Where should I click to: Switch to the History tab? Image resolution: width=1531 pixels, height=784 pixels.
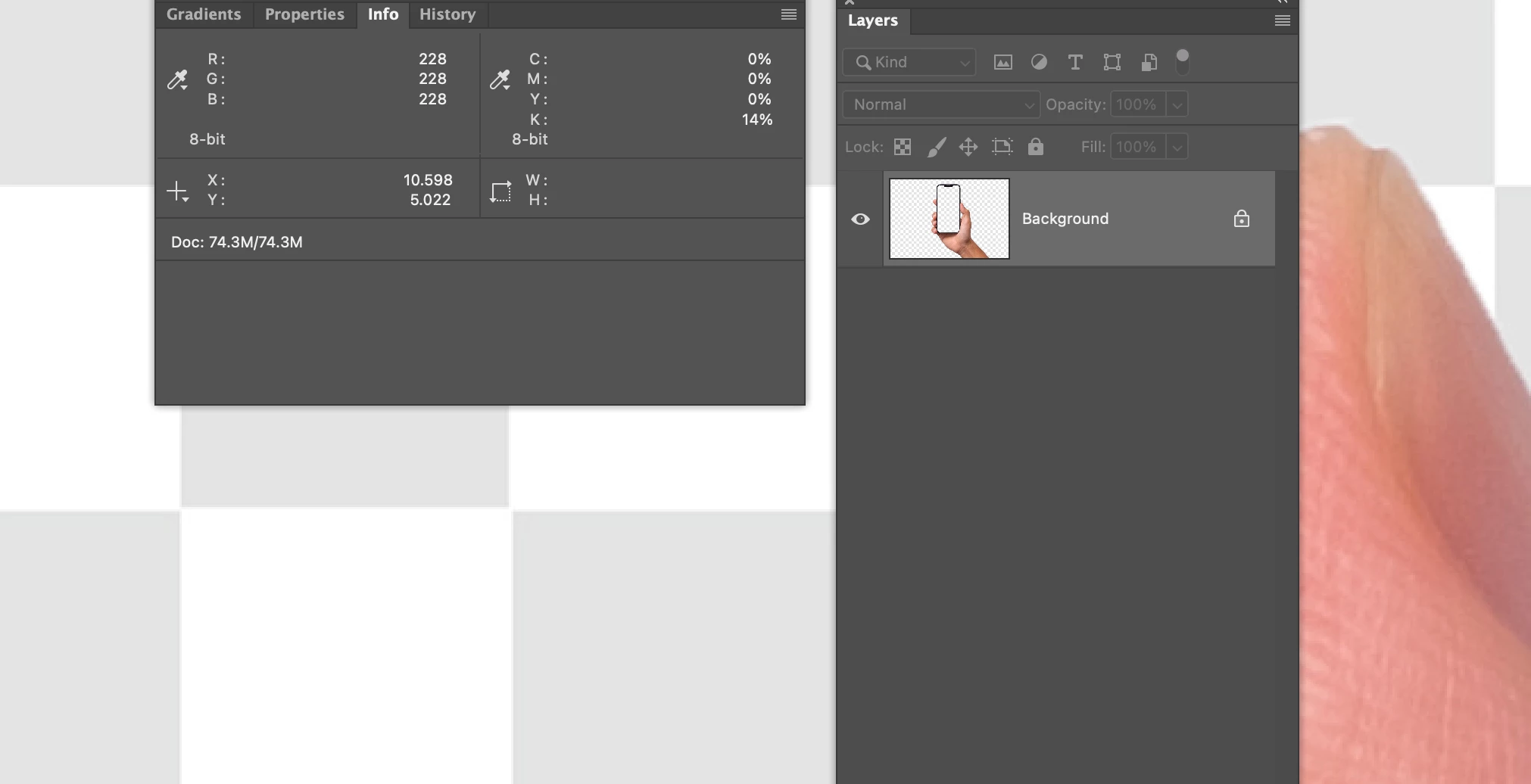click(447, 14)
